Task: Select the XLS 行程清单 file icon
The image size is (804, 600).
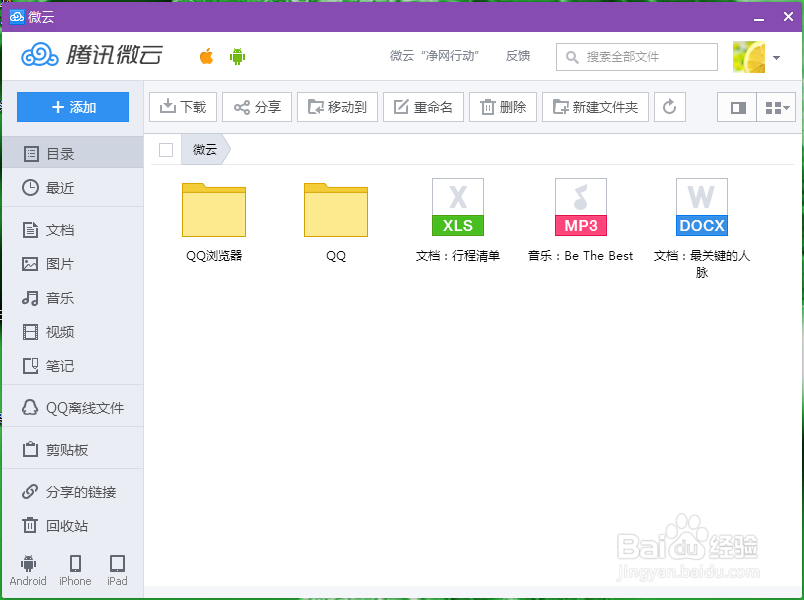Action: click(458, 207)
